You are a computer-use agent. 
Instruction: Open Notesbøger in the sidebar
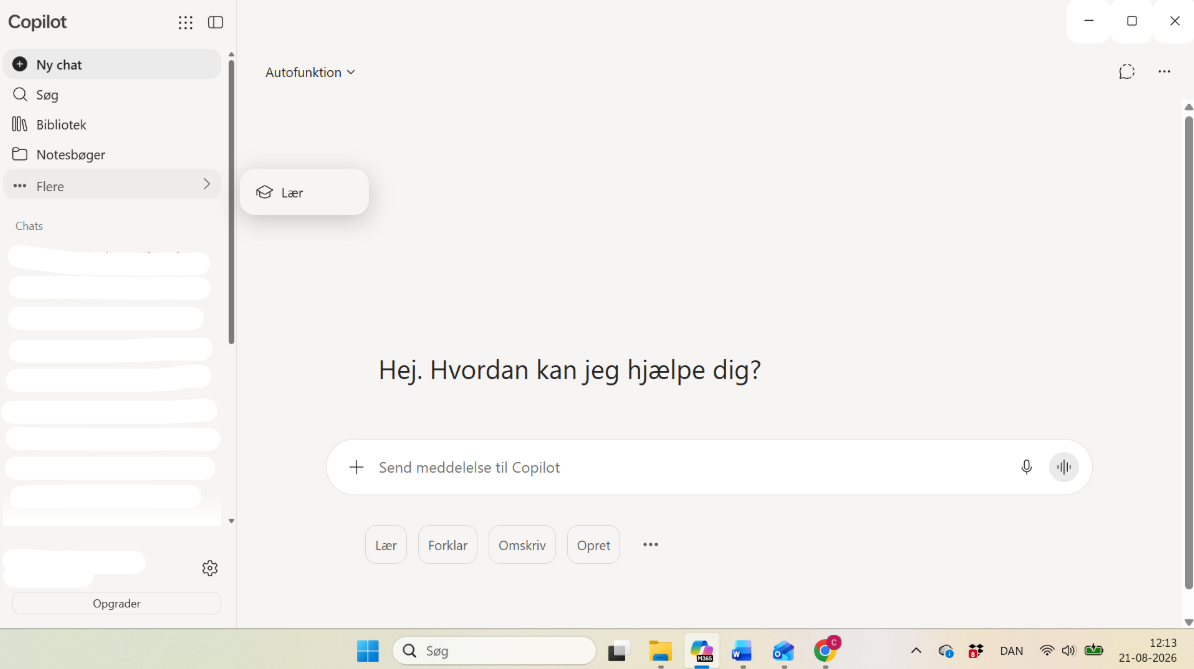112,155
